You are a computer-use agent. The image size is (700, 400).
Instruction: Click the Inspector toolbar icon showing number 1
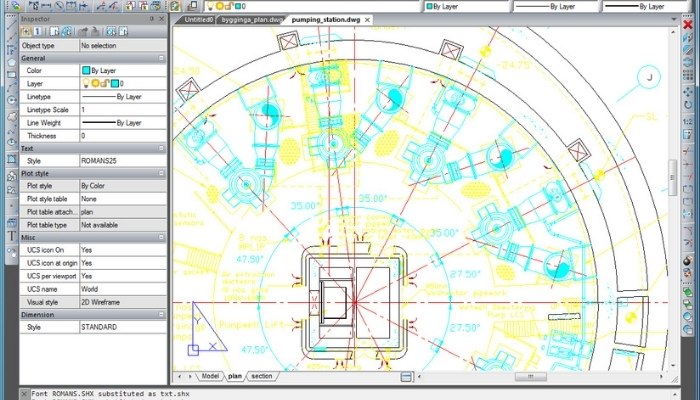click(38, 31)
